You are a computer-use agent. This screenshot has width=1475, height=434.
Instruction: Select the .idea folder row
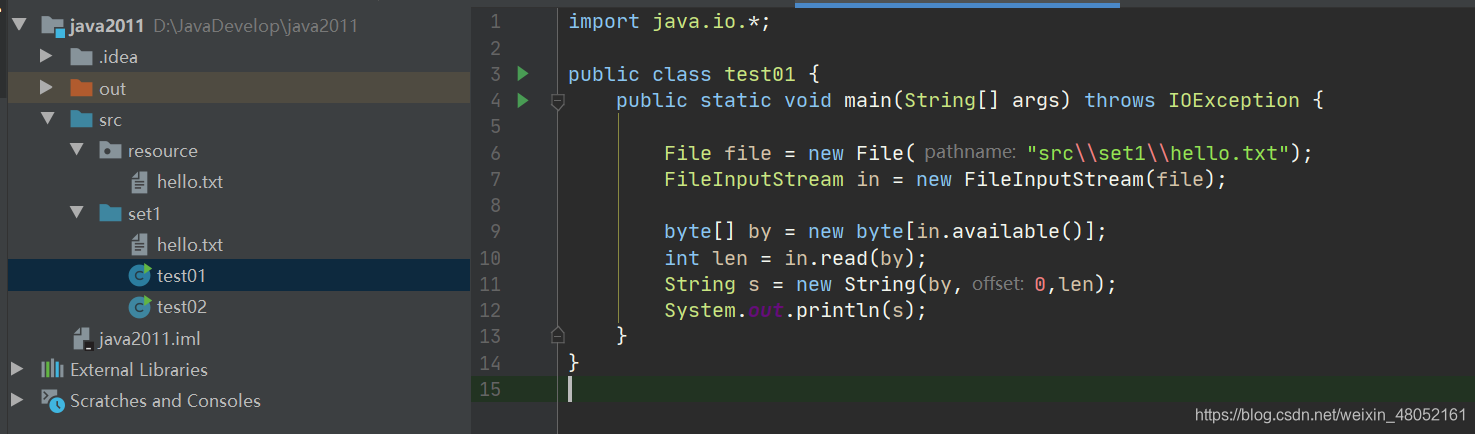(238, 57)
